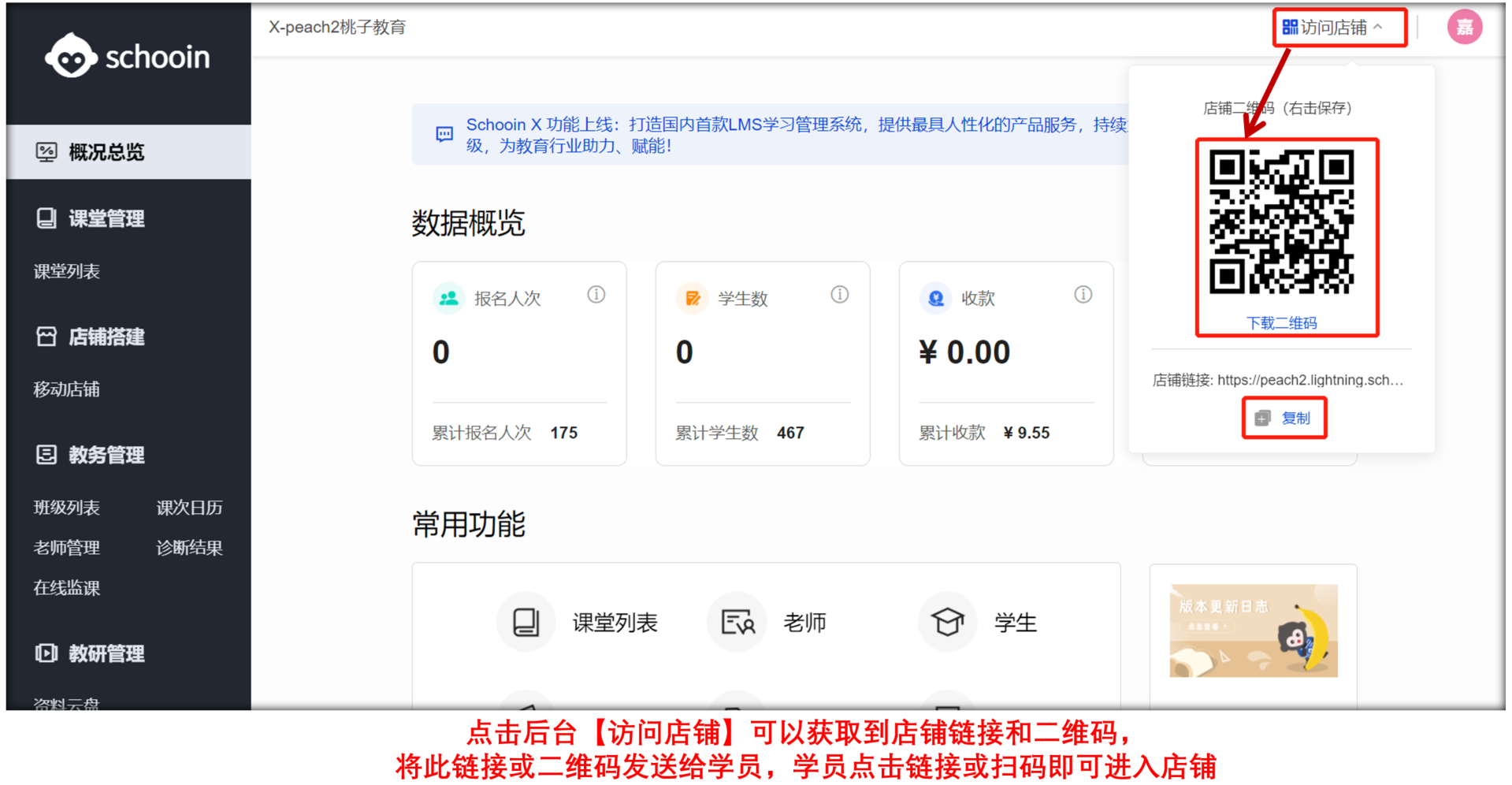Click the 老师 shortcut icon under 常用功能
1512x785 pixels.
pyautogui.click(x=737, y=623)
